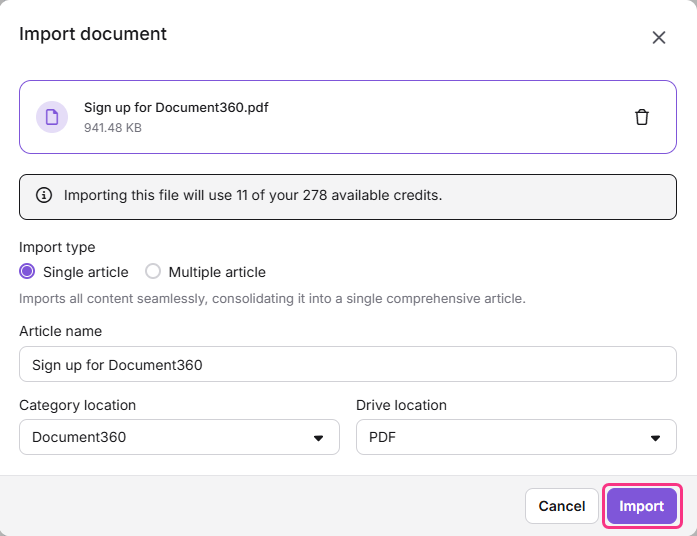Click the Import type label

(57, 247)
